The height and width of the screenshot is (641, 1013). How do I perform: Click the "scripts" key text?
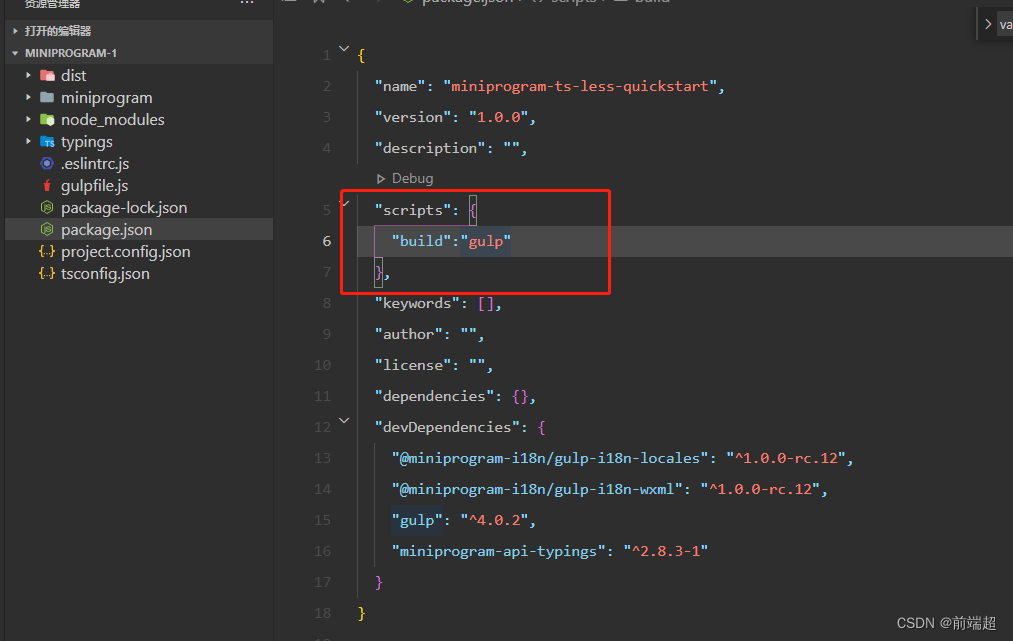(x=413, y=210)
